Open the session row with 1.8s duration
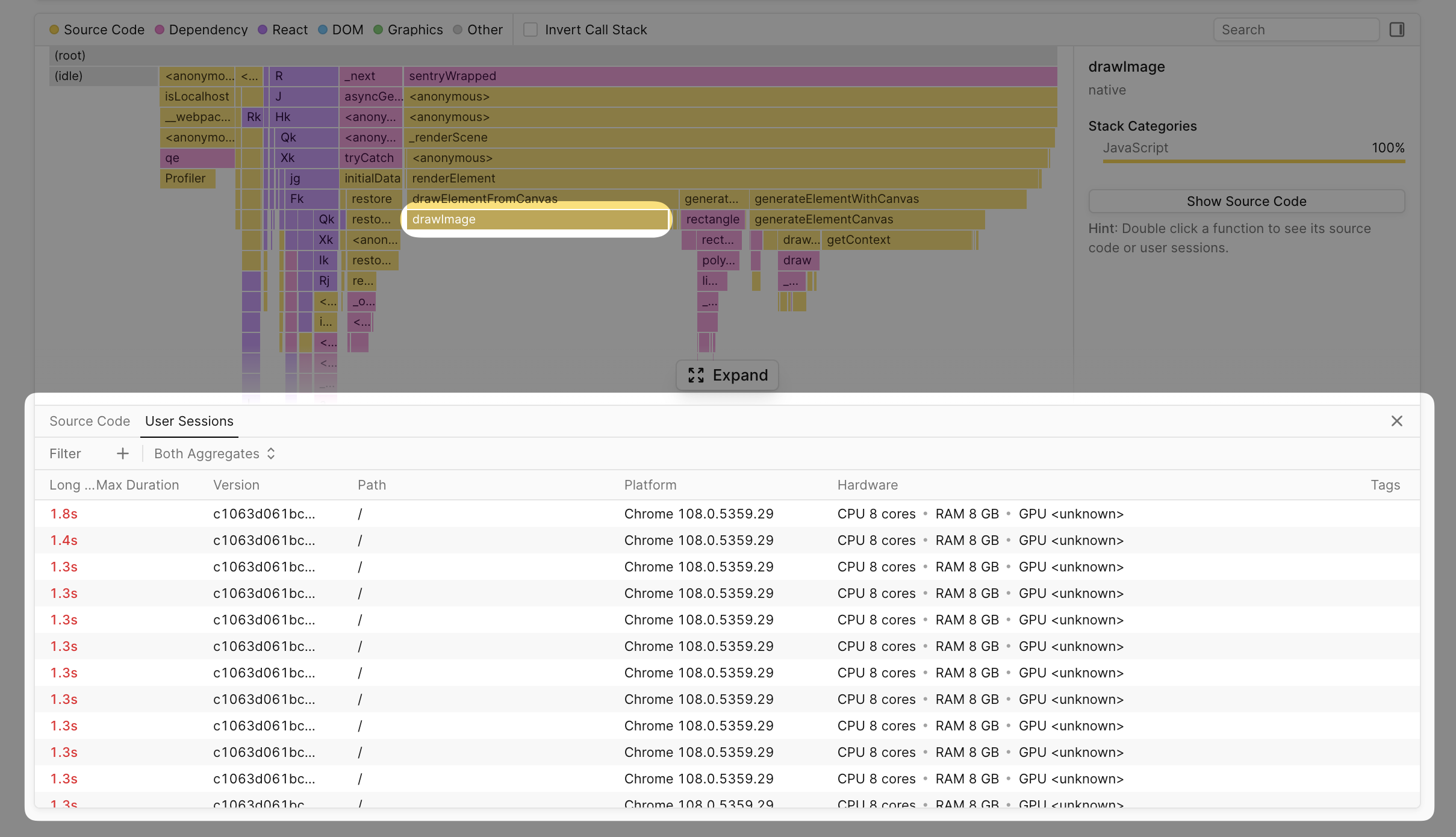 point(727,514)
